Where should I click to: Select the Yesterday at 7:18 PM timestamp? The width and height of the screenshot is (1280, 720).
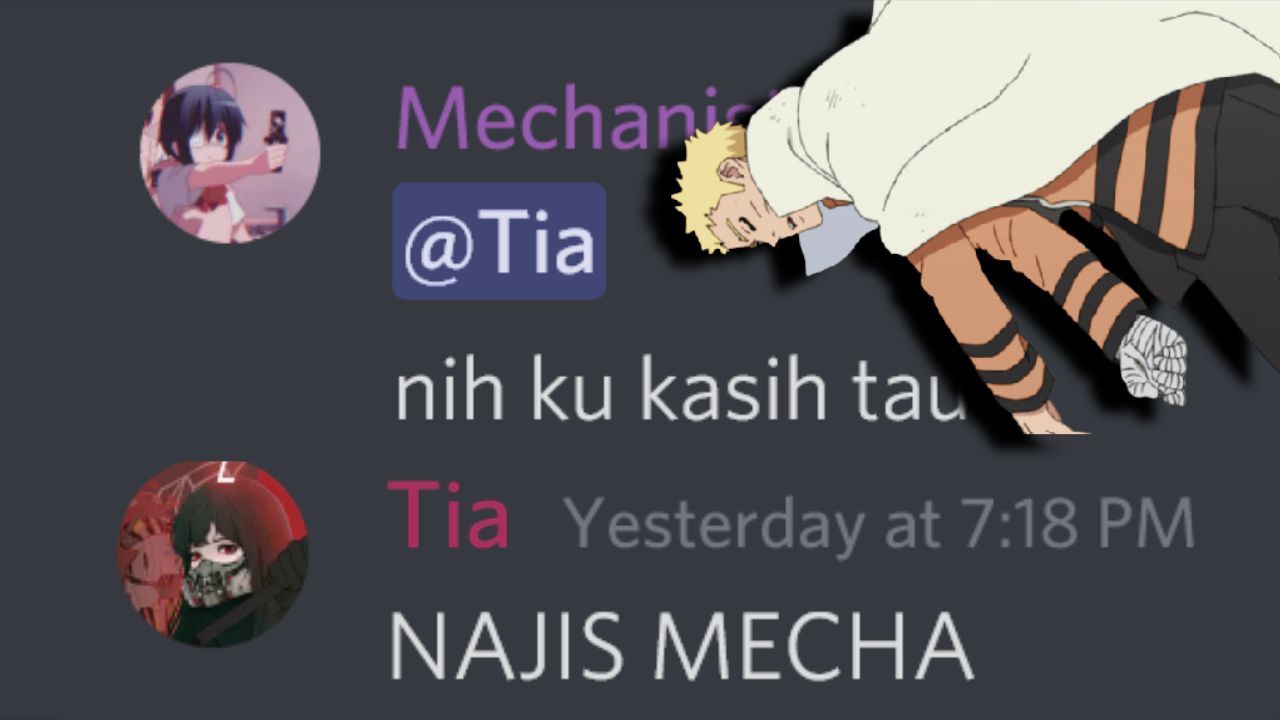(879, 522)
